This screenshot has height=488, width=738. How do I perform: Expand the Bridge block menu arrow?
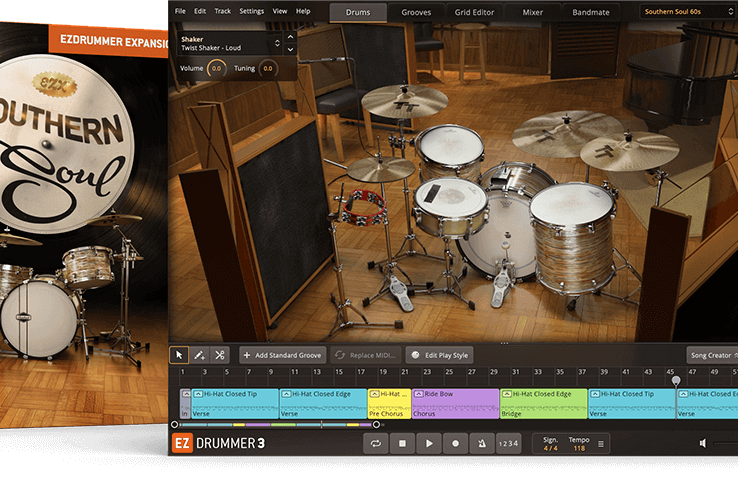[x=506, y=394]
